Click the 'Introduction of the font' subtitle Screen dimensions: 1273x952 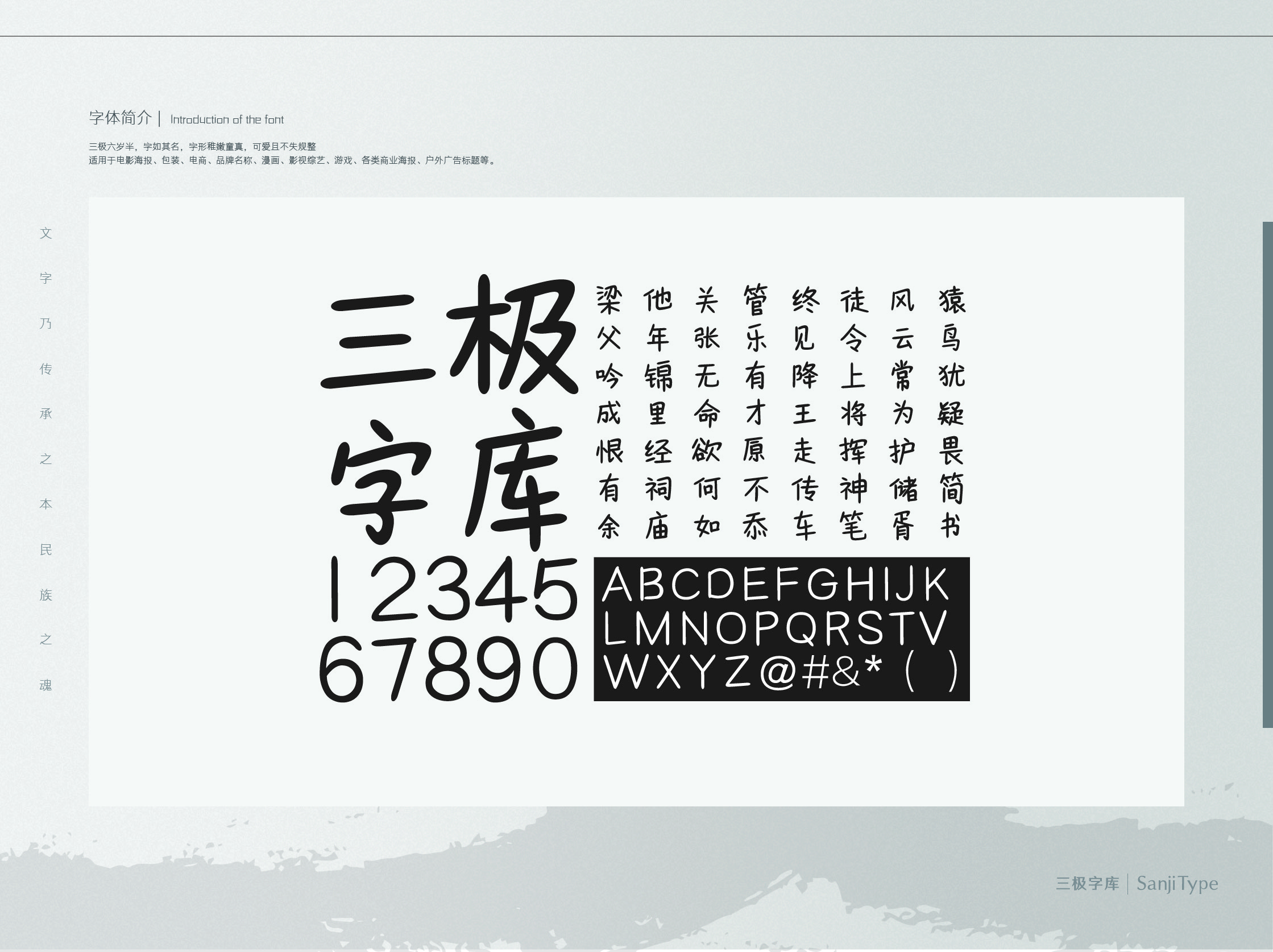[x=227, y=120]
